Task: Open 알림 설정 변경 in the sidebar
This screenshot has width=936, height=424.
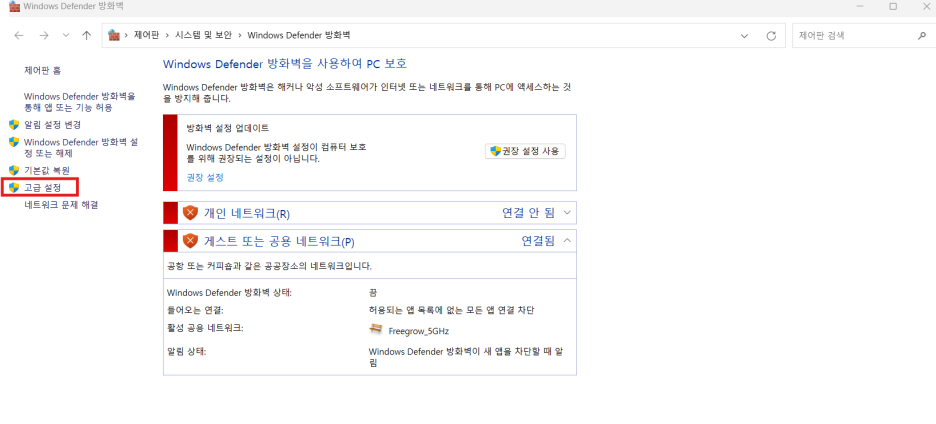Action: click(52, 125)
